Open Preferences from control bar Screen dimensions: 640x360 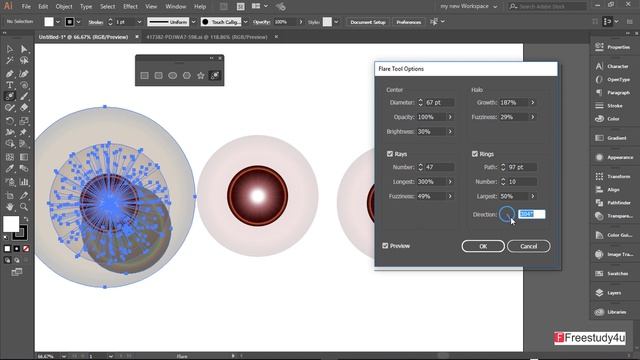point(409,22)
